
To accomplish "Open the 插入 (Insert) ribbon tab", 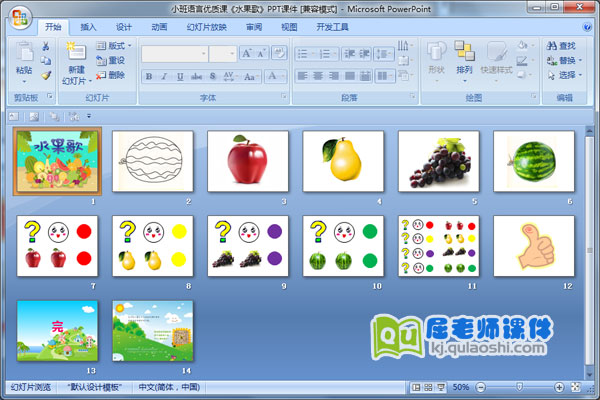I will 88,27.
